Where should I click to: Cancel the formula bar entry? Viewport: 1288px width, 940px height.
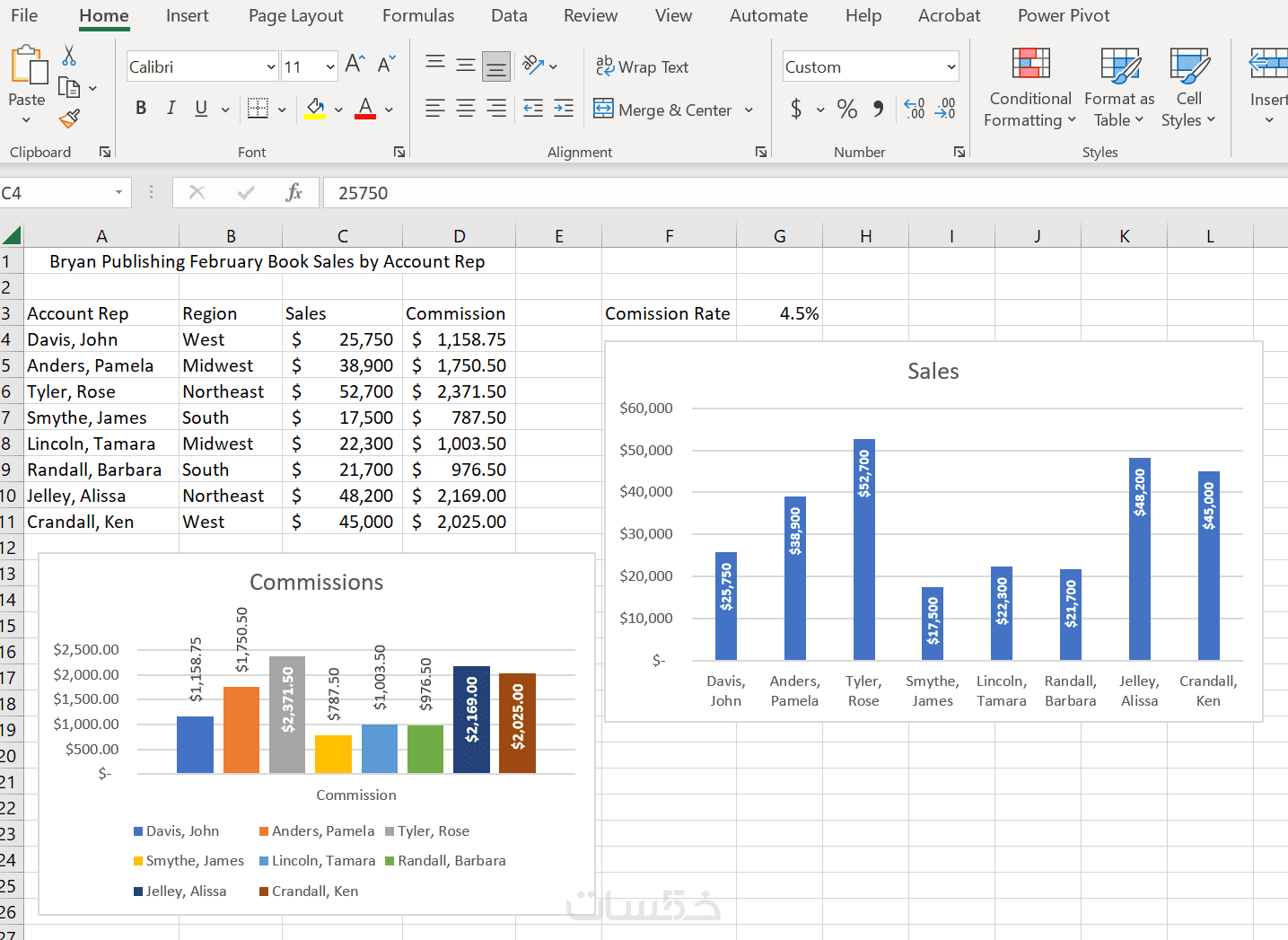[x=197, y=192]
